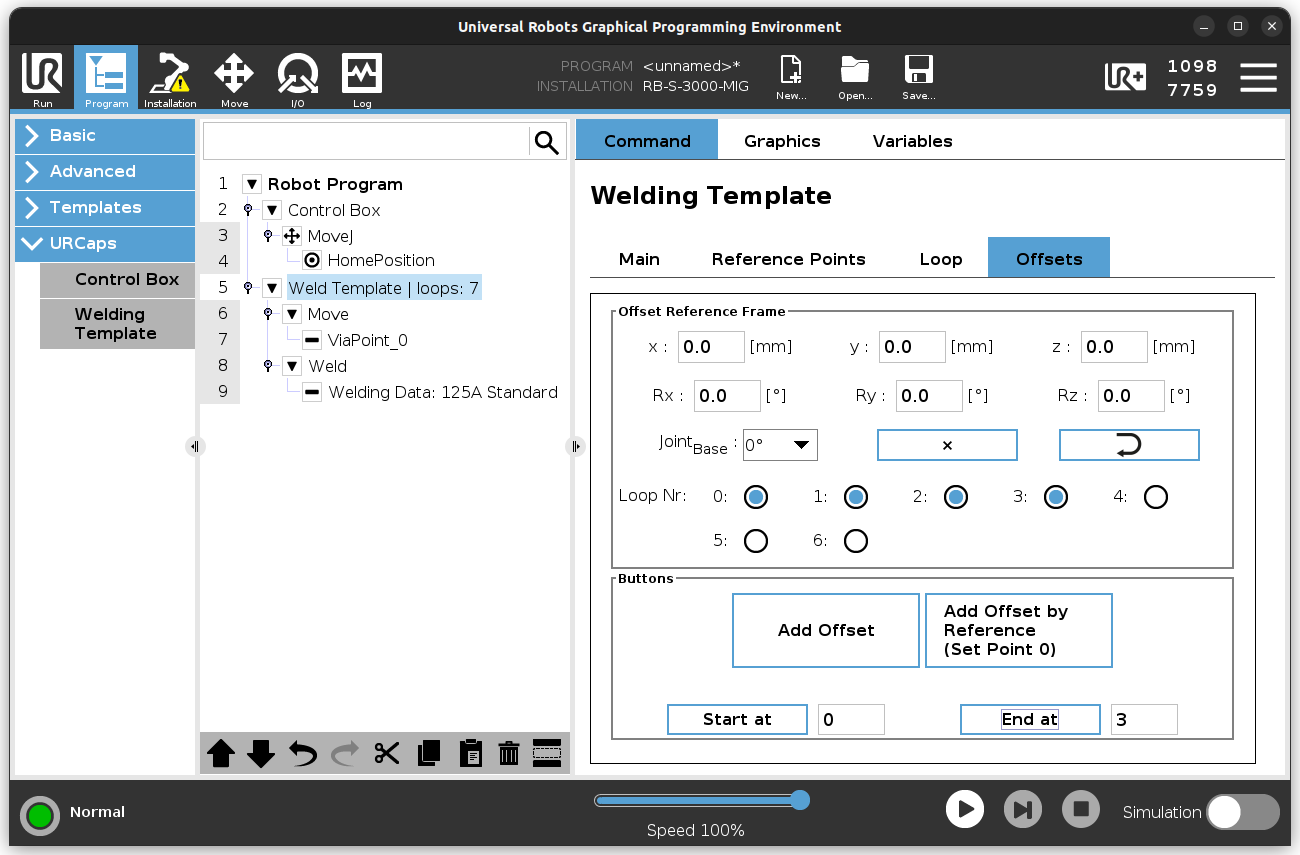Expand the Advanced section in sidebar

105,171
